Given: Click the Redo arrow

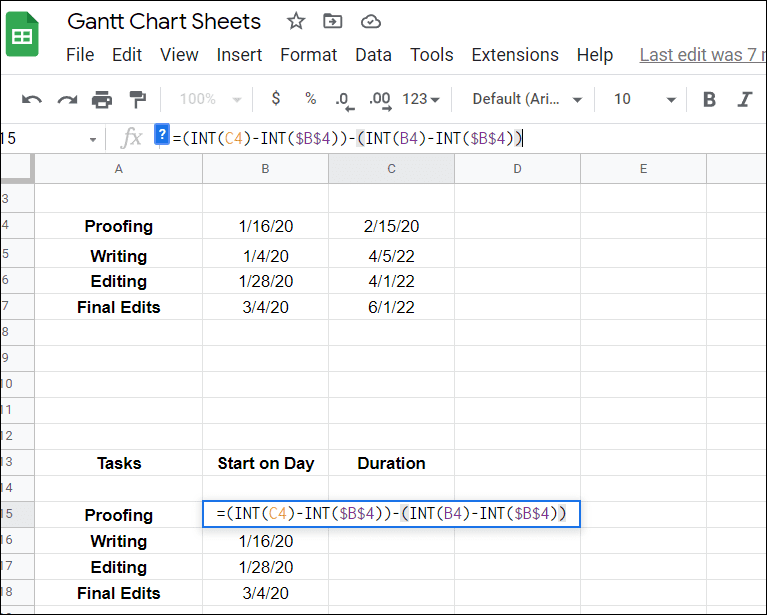Looking at the screenshot, I should 67,100.
